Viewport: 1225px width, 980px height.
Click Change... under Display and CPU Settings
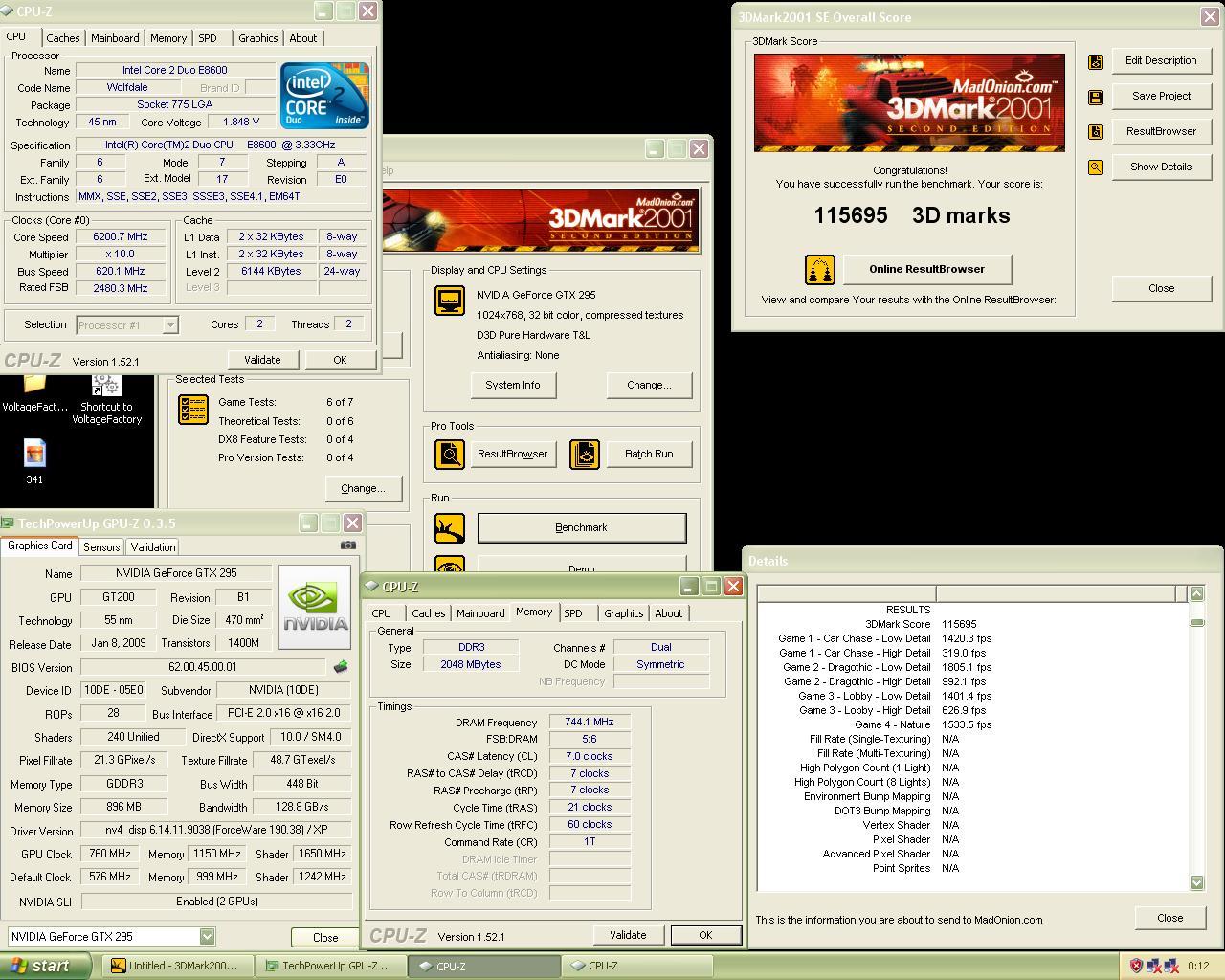pyautogui.click(x=649, y=385)
